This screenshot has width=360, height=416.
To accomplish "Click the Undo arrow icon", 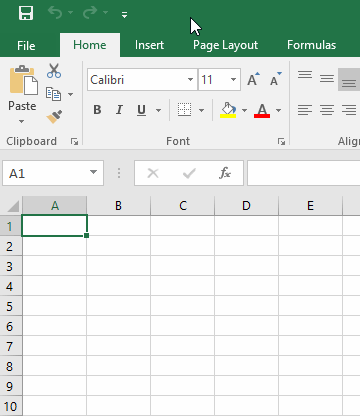I will (x=55, y=13).
